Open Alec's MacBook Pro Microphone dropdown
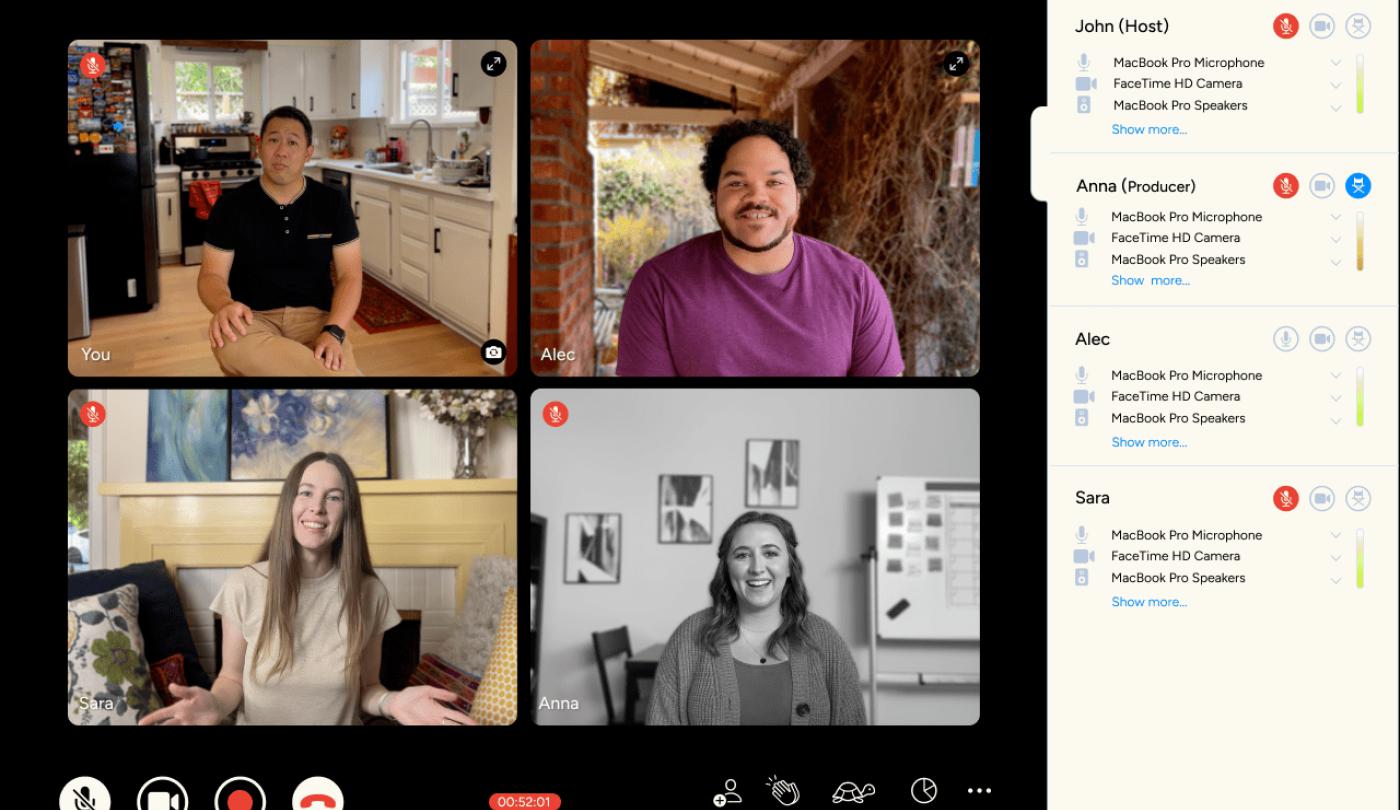 click(1336, 376)
